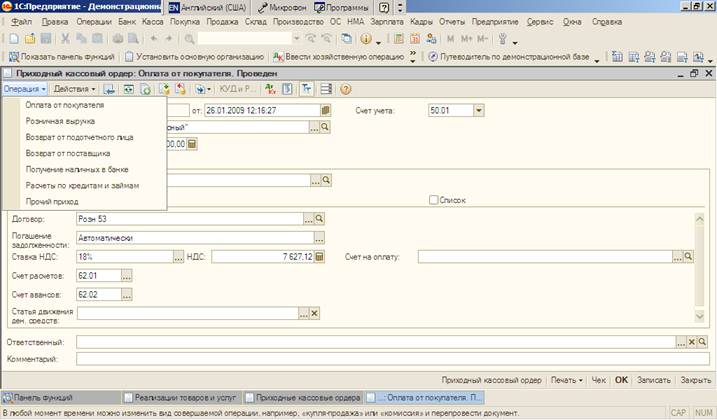Click the search magnifier icon in main toolbar
This screenshot has width=717, height=420.
click(x=189, y=39)
